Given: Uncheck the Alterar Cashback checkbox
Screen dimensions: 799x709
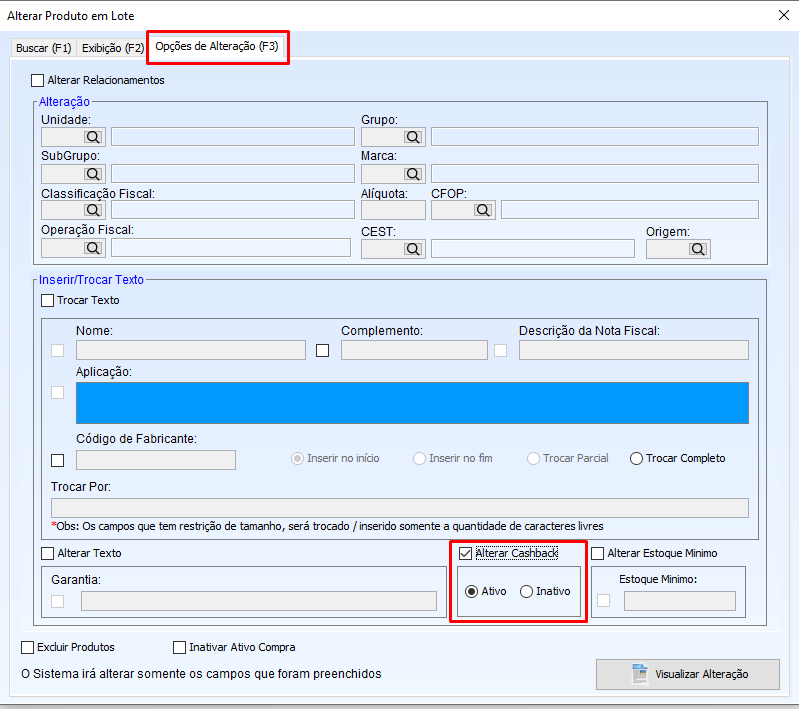Looking at the screenshot, I should click(466, 553).
